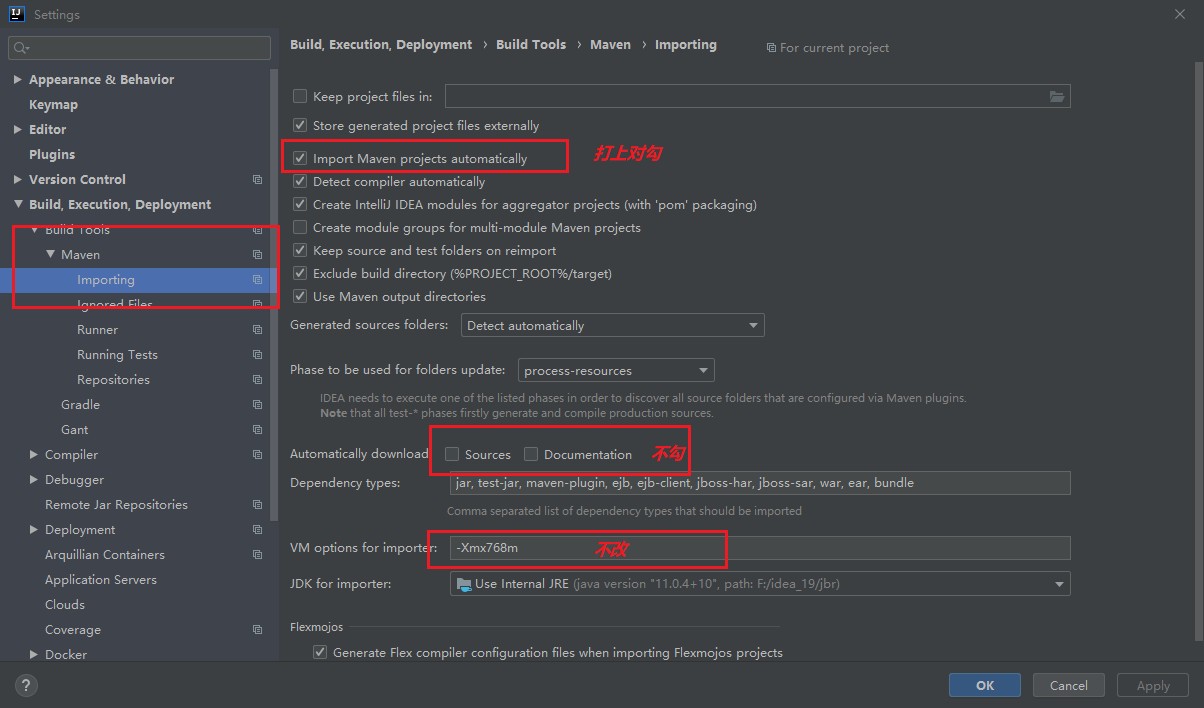Expand the Debugger tree node

pos(34,480)
